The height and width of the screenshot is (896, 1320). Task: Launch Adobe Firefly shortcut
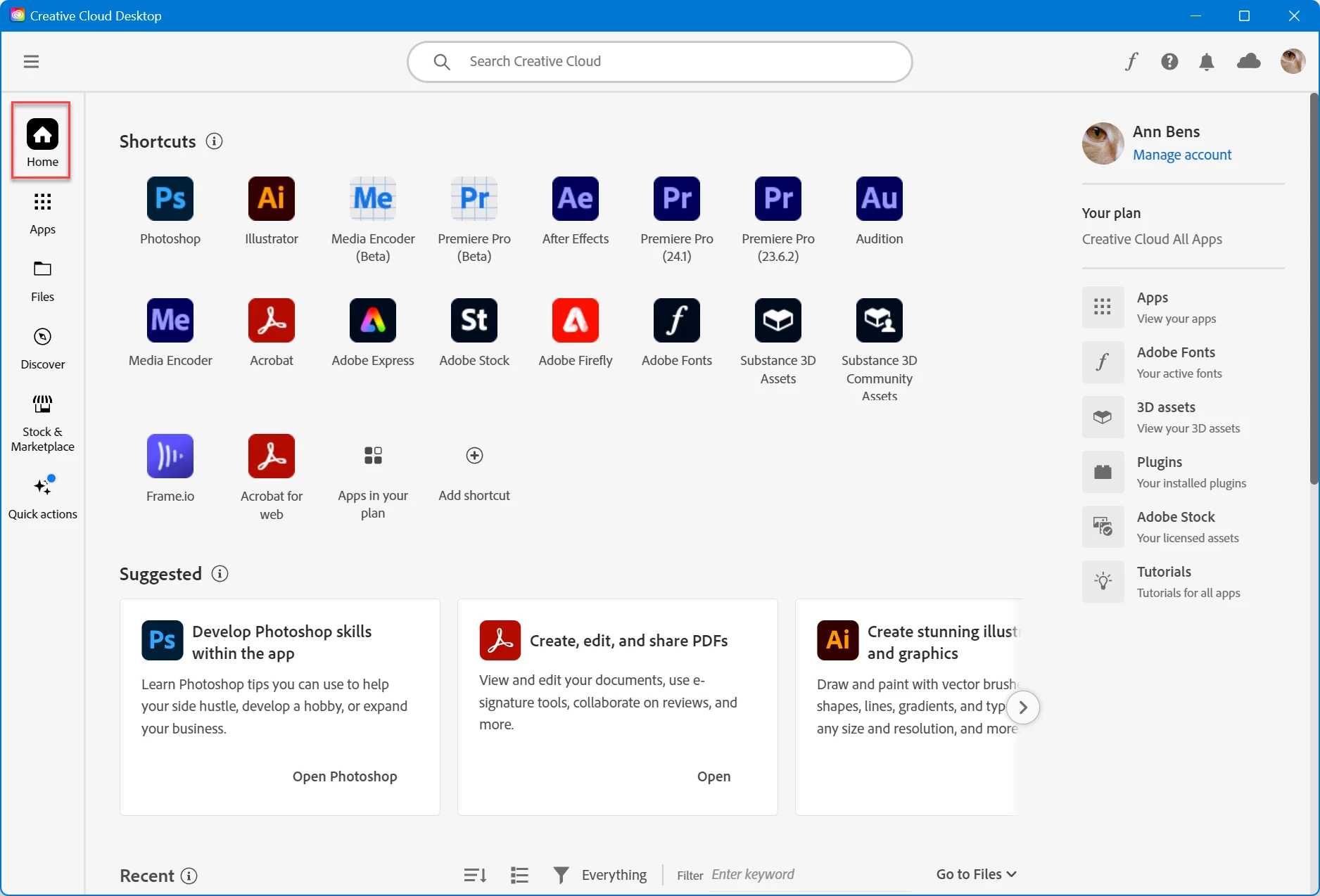576,321
